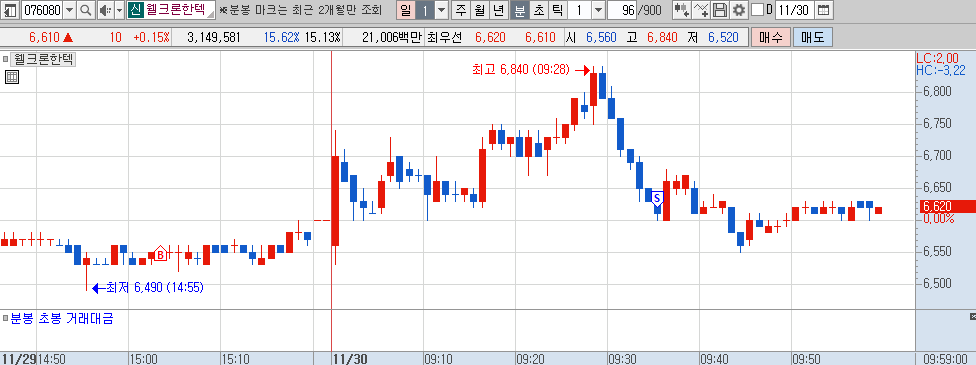Click the HC:-3.22 indicator text

point(941,69)
